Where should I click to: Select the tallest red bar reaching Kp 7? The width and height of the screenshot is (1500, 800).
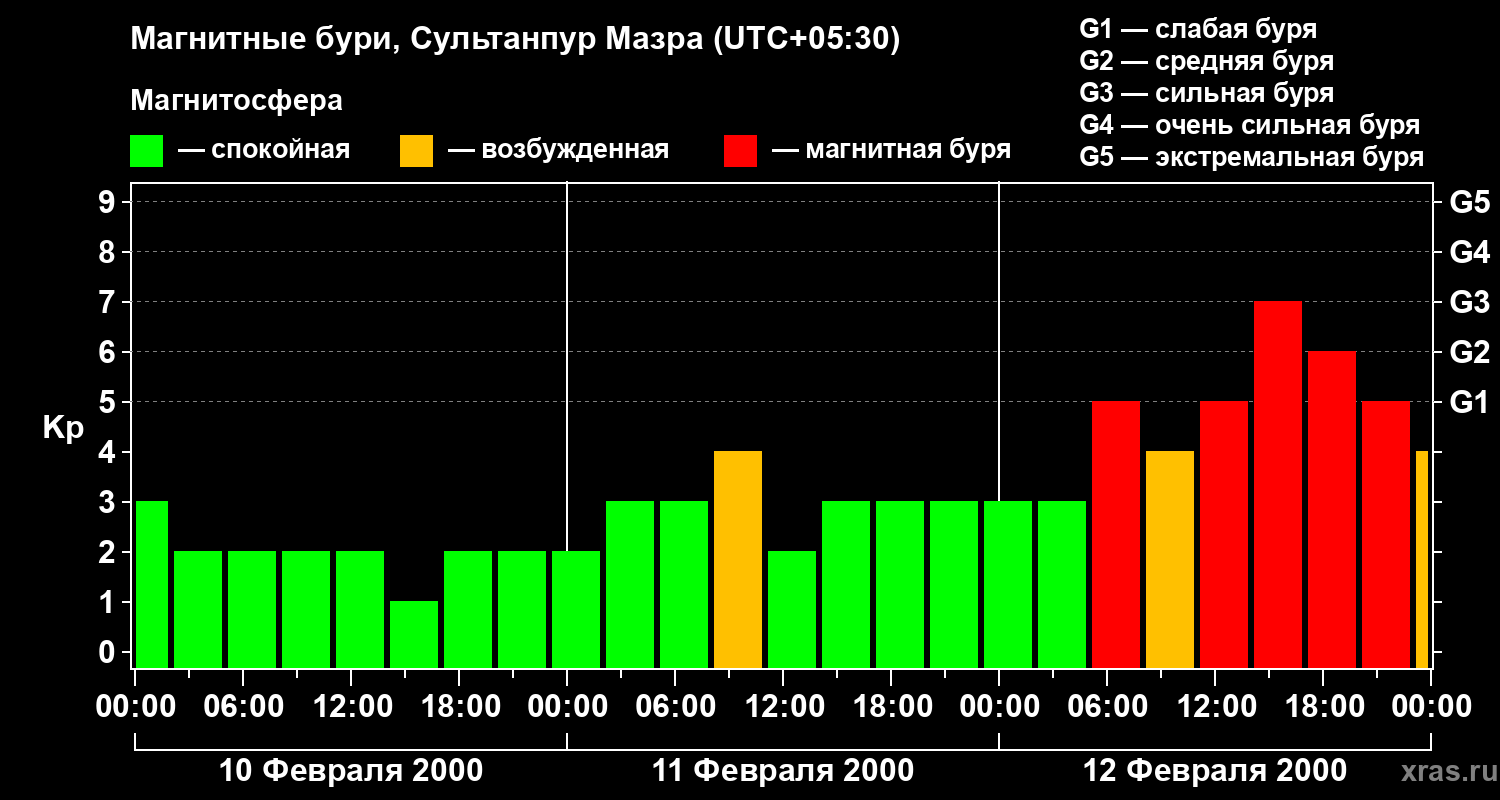coord(1278,484)
